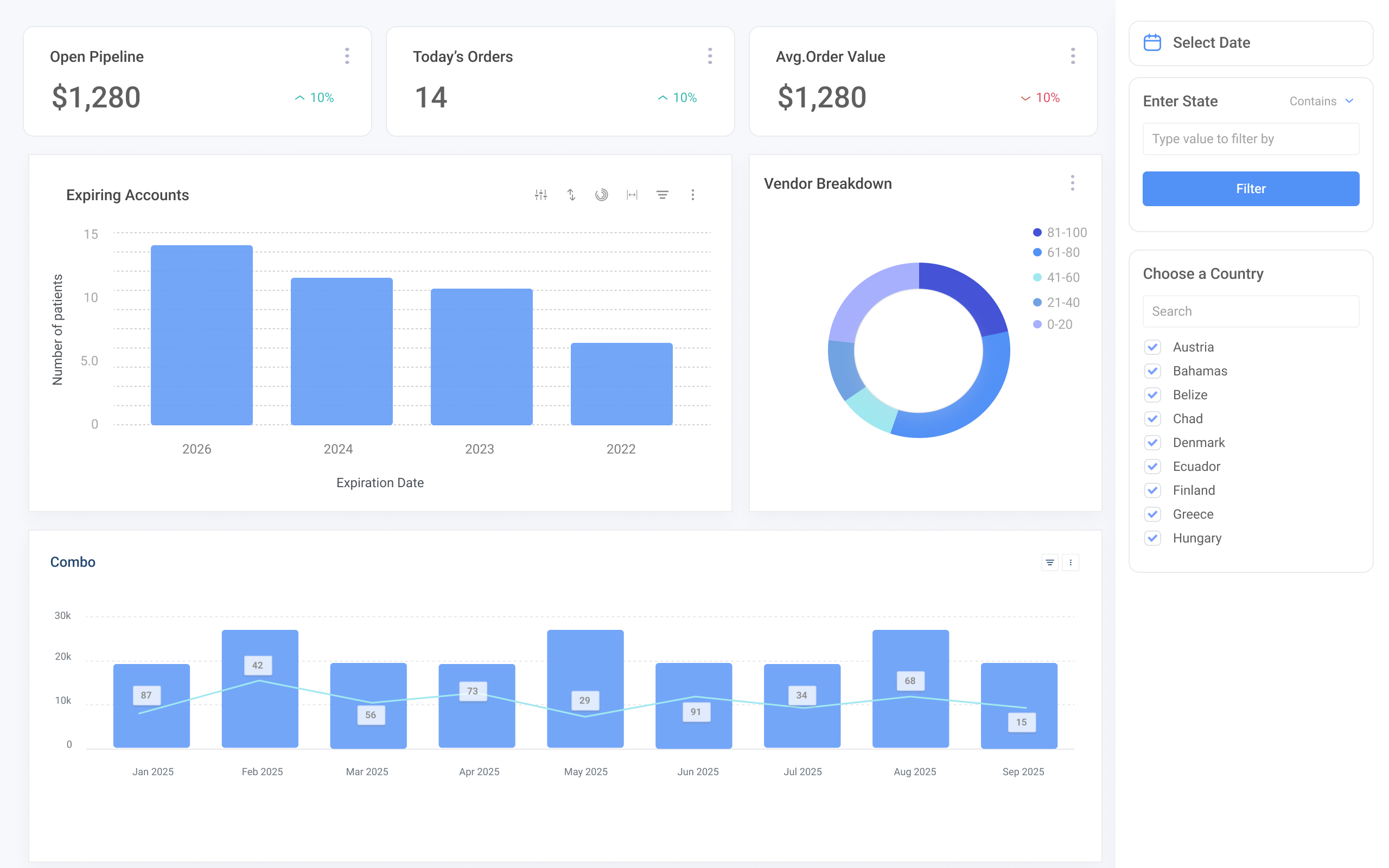Click the up-down sort arrows icon
The image size is (1389, 868).
571,195
